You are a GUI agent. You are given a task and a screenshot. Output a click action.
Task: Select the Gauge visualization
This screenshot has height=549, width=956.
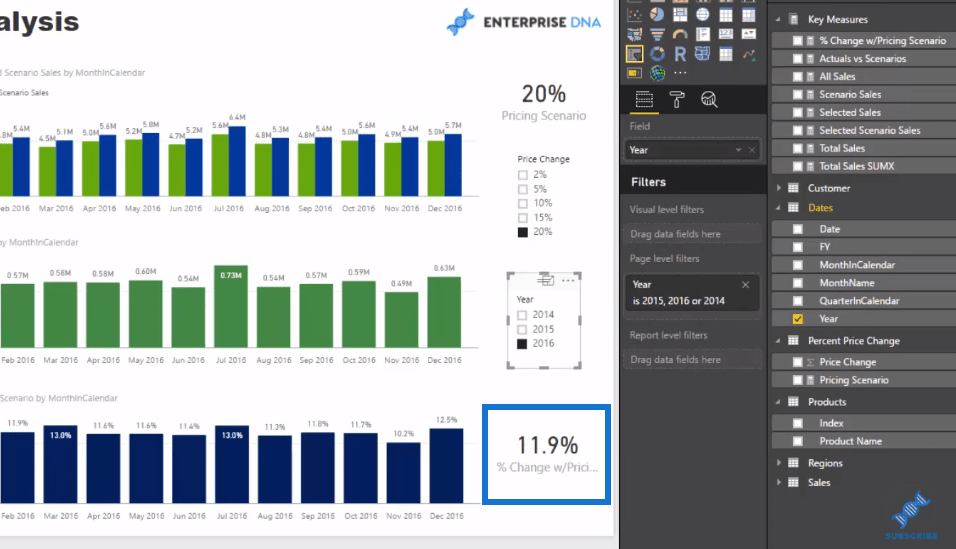click(x=680, y=35)
